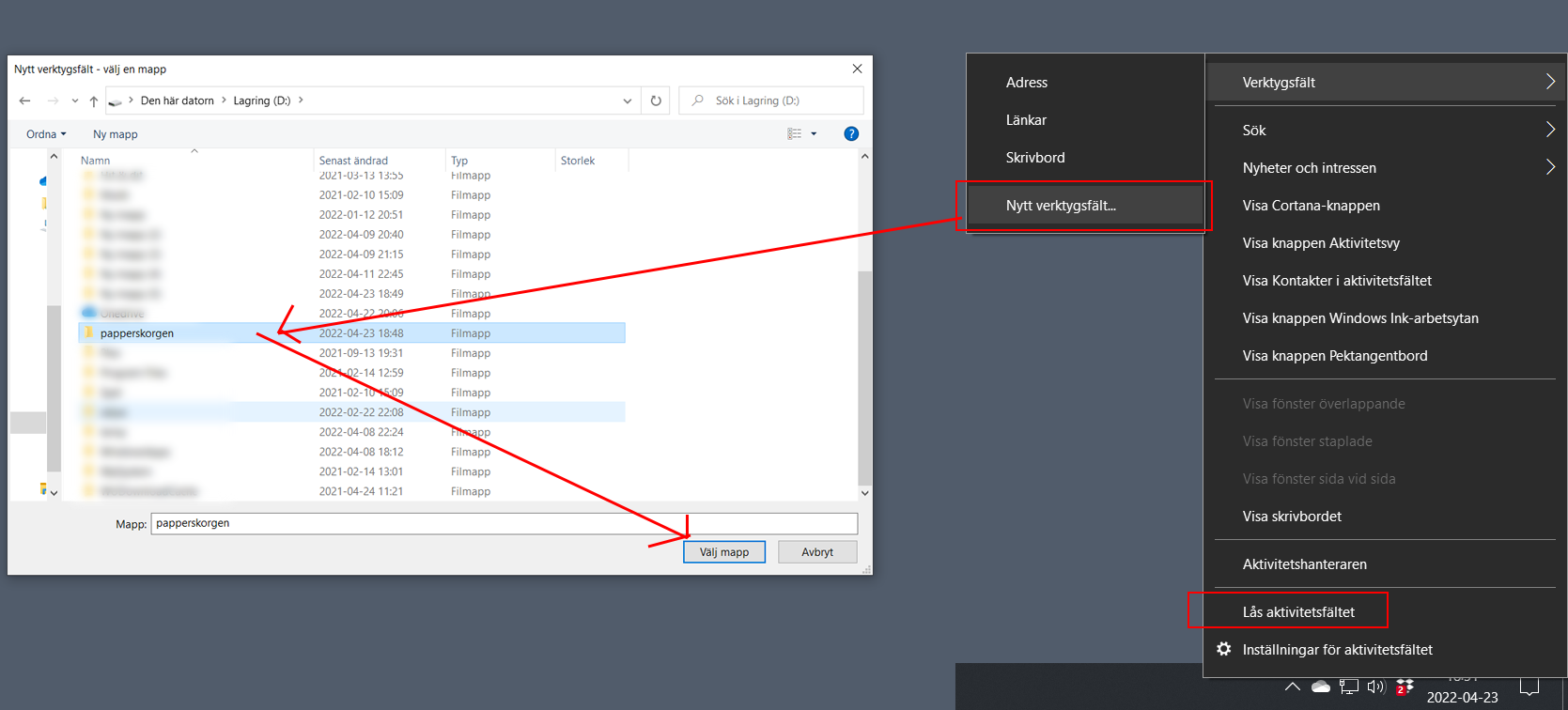Click the Avbryt button
Screen dimensions: 1568x710
tap(817, 552)
